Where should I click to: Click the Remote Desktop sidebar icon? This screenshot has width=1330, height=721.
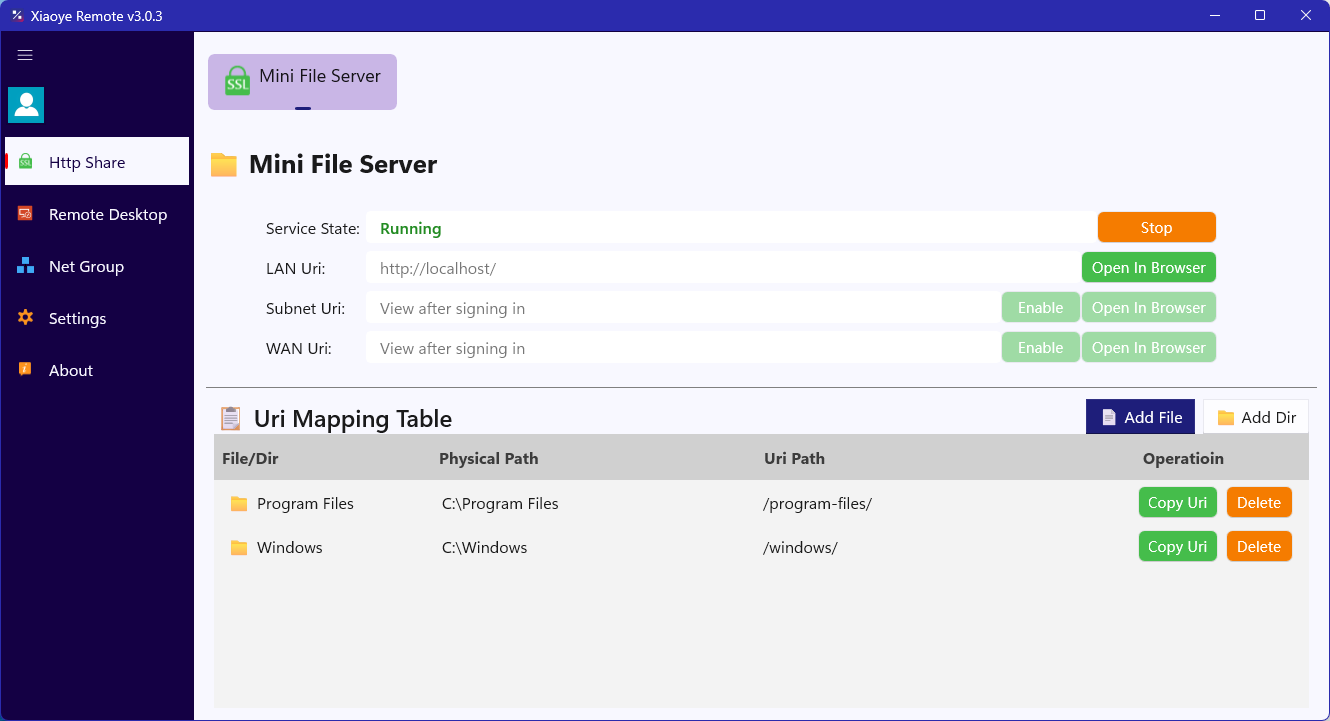(26, 214)
